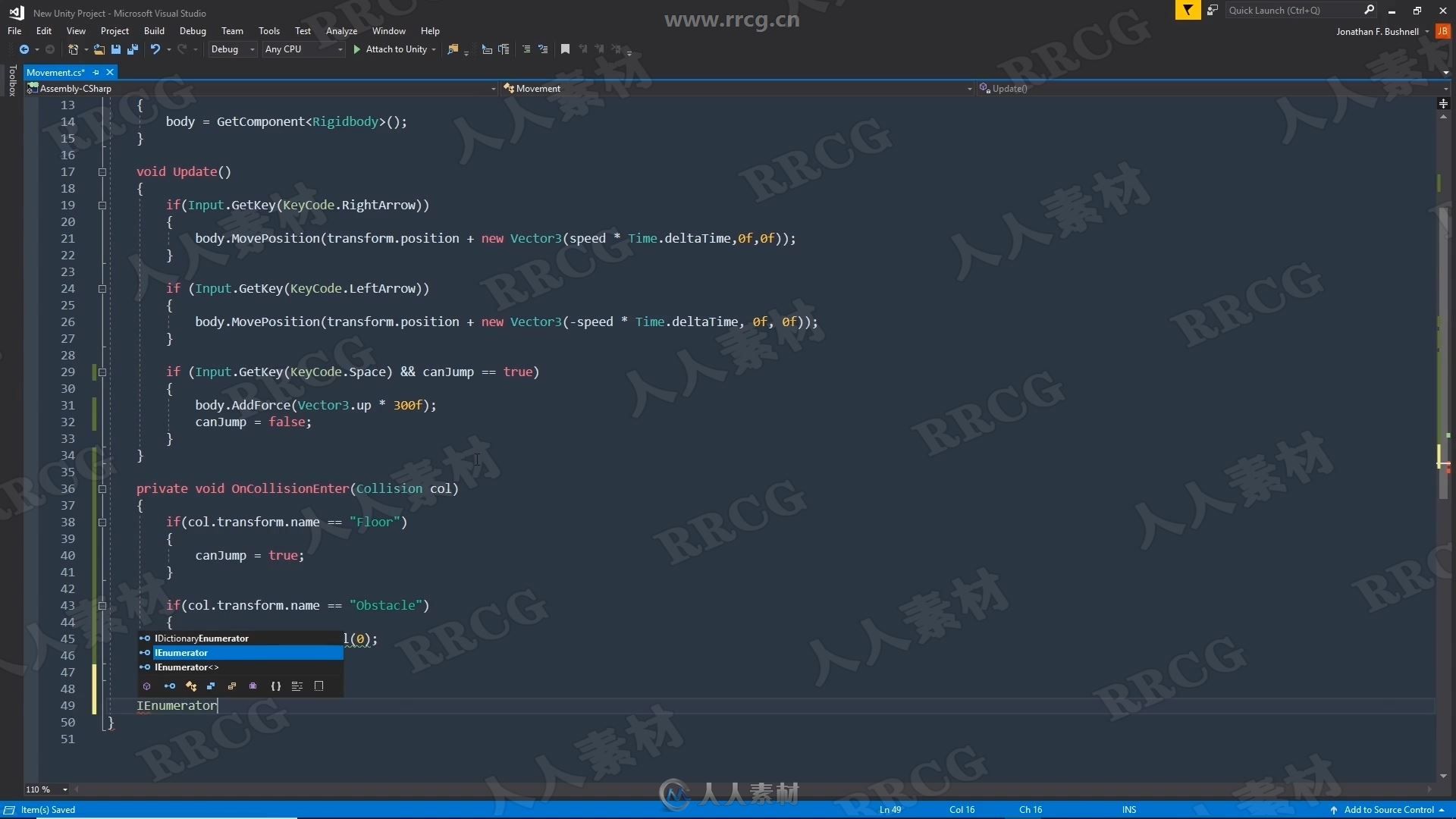Save the current file with disk icon

115,49
